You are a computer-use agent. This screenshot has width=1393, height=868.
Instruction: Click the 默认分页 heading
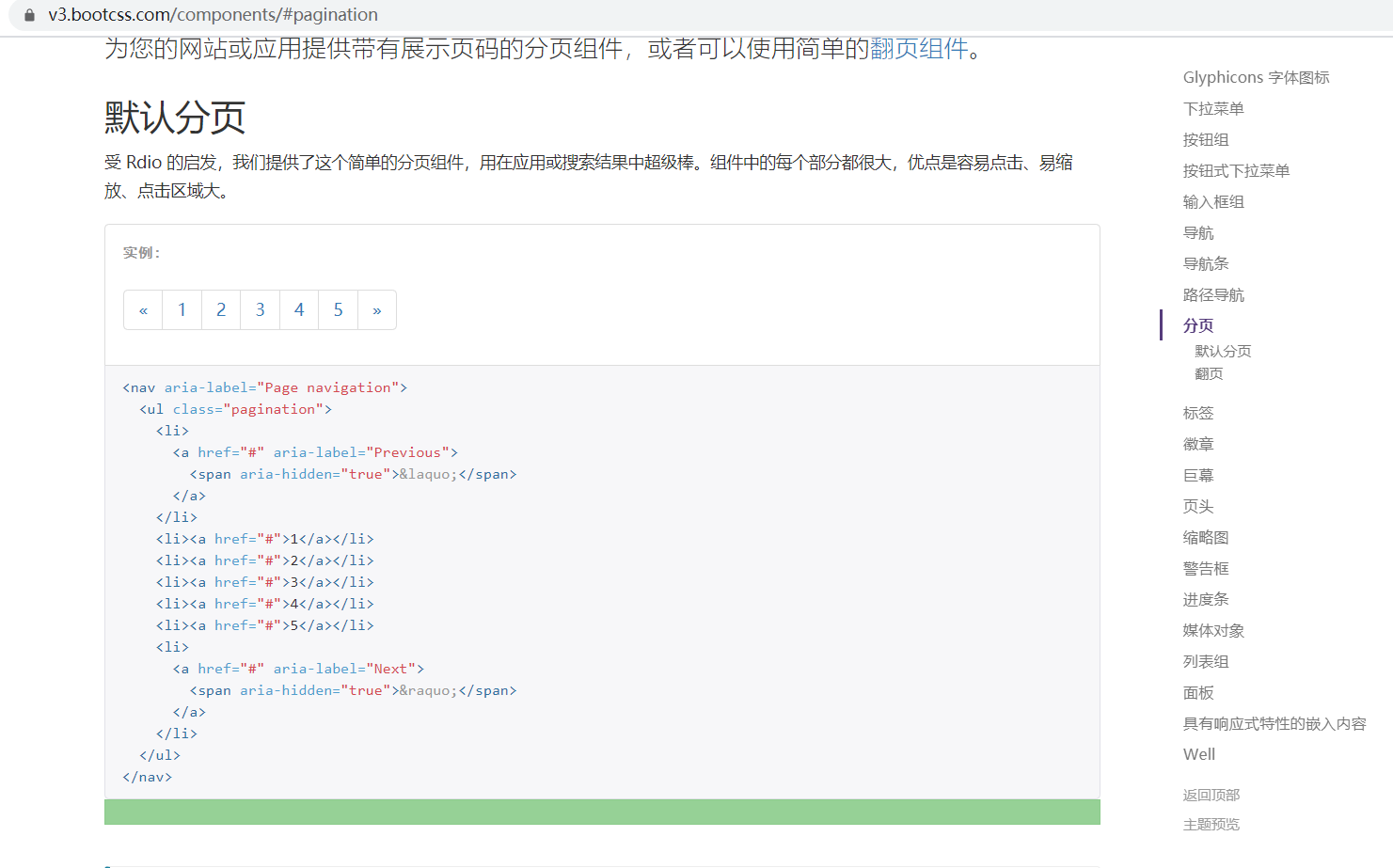pos(175,118)
